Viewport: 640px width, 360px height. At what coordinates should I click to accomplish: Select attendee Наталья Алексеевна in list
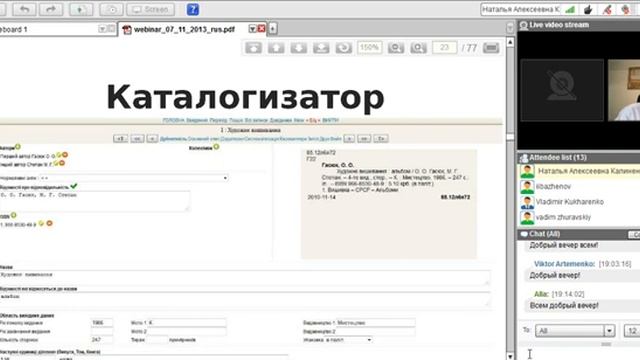point(580,171)
